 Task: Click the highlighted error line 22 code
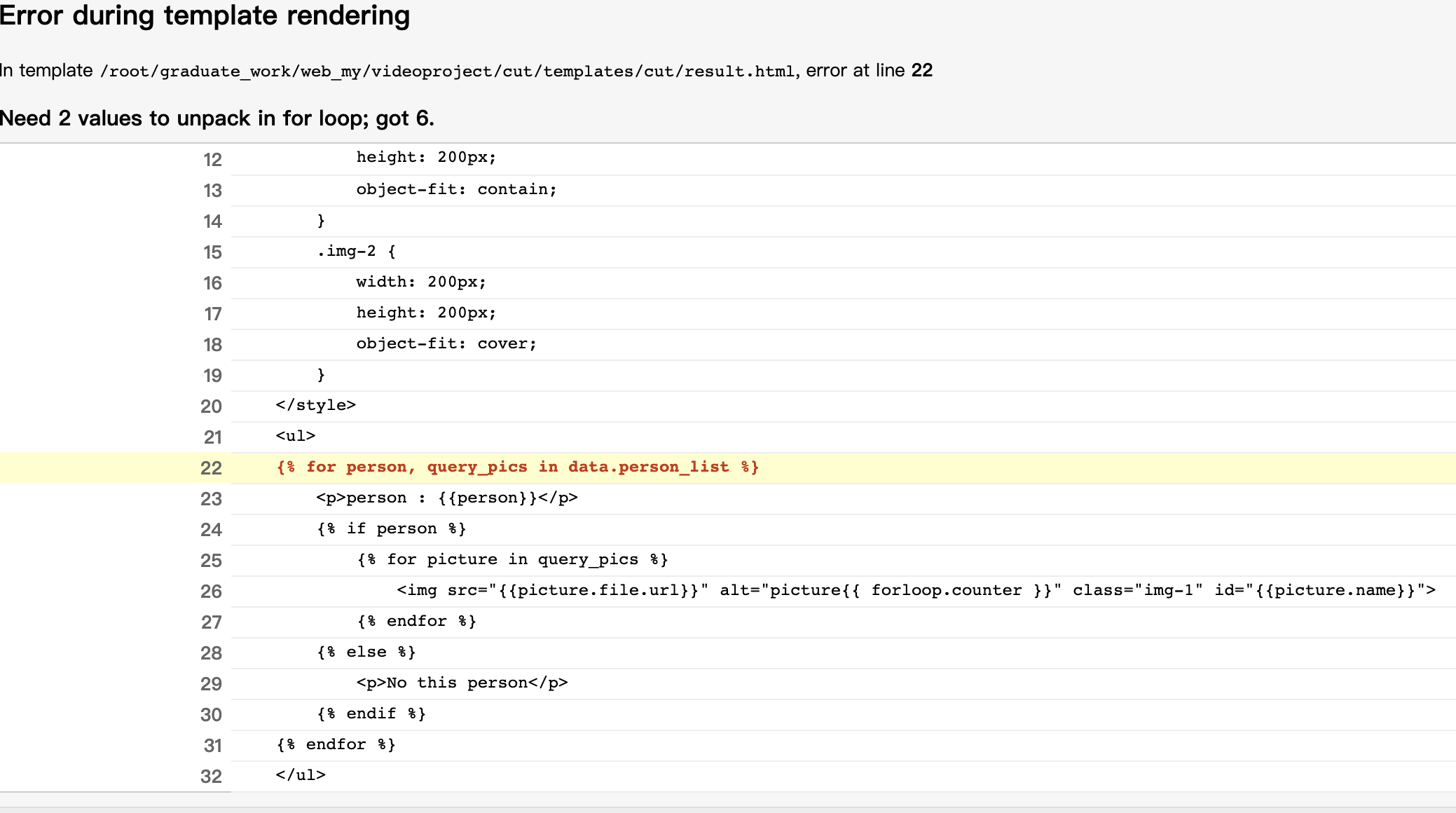click(x=517, y=467)
